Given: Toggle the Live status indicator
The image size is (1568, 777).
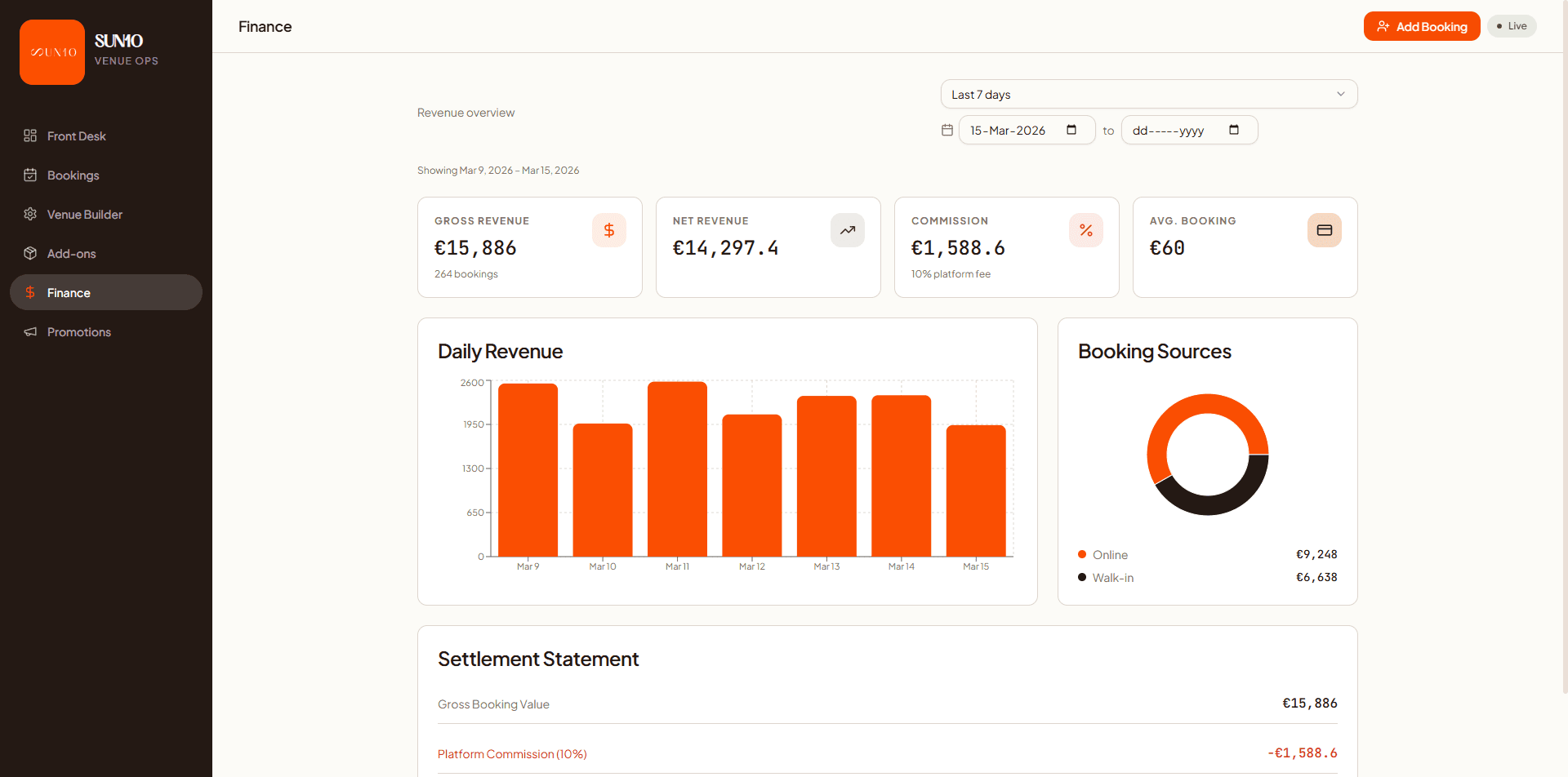Looking at the screenshot, I should [x=1512, y=26].
